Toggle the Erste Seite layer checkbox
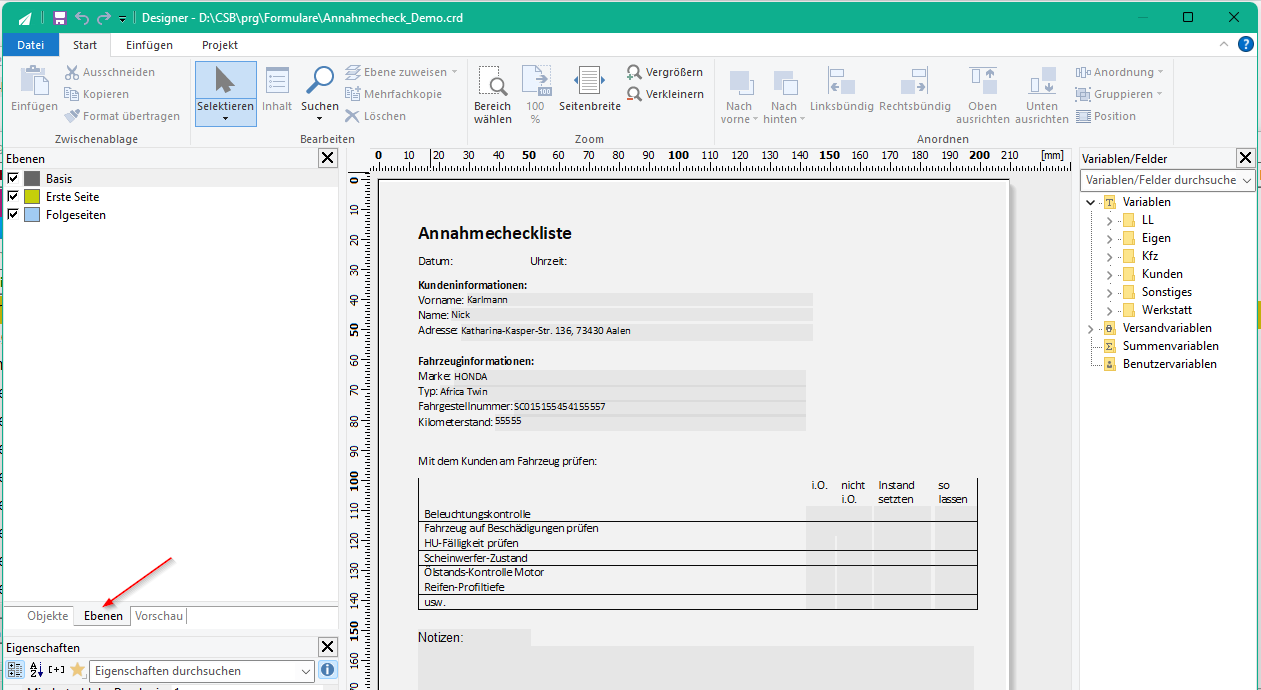This screenshot has width=1261, height=690. click(x=13, y=197)
